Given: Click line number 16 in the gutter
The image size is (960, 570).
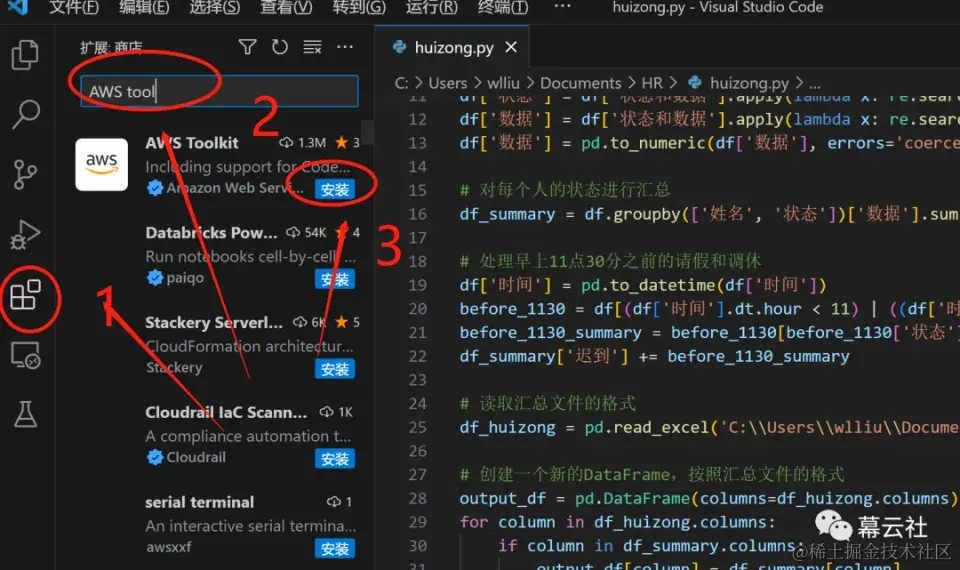Looking at the screenshot, I should click(x=418, y=214).
